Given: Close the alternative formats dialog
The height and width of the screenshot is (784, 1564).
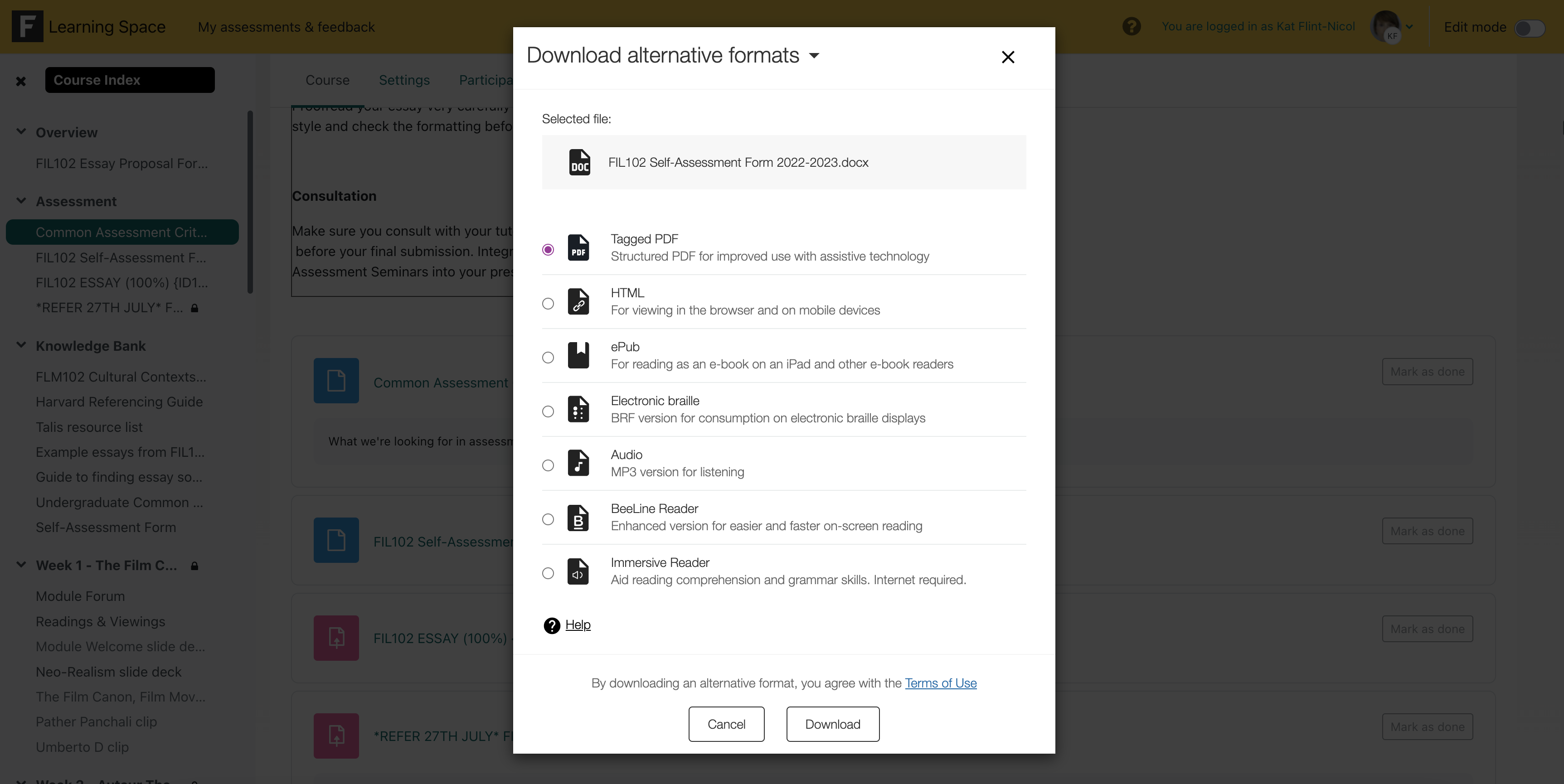Looking at the screenshot, I should 1007,57.
